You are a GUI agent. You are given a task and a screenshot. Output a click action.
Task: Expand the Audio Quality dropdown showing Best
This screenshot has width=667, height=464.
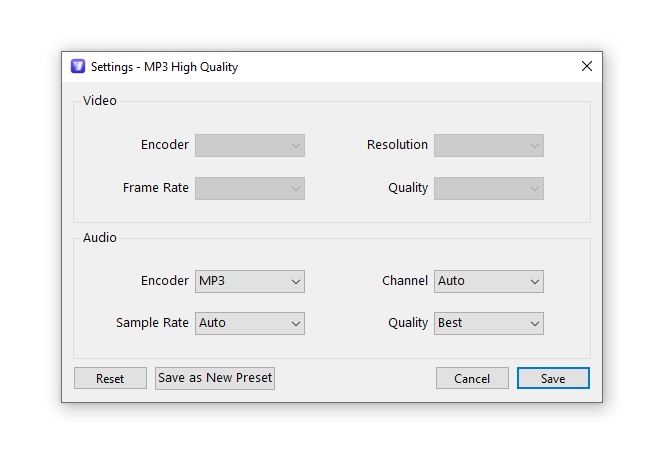pos(489,323)
